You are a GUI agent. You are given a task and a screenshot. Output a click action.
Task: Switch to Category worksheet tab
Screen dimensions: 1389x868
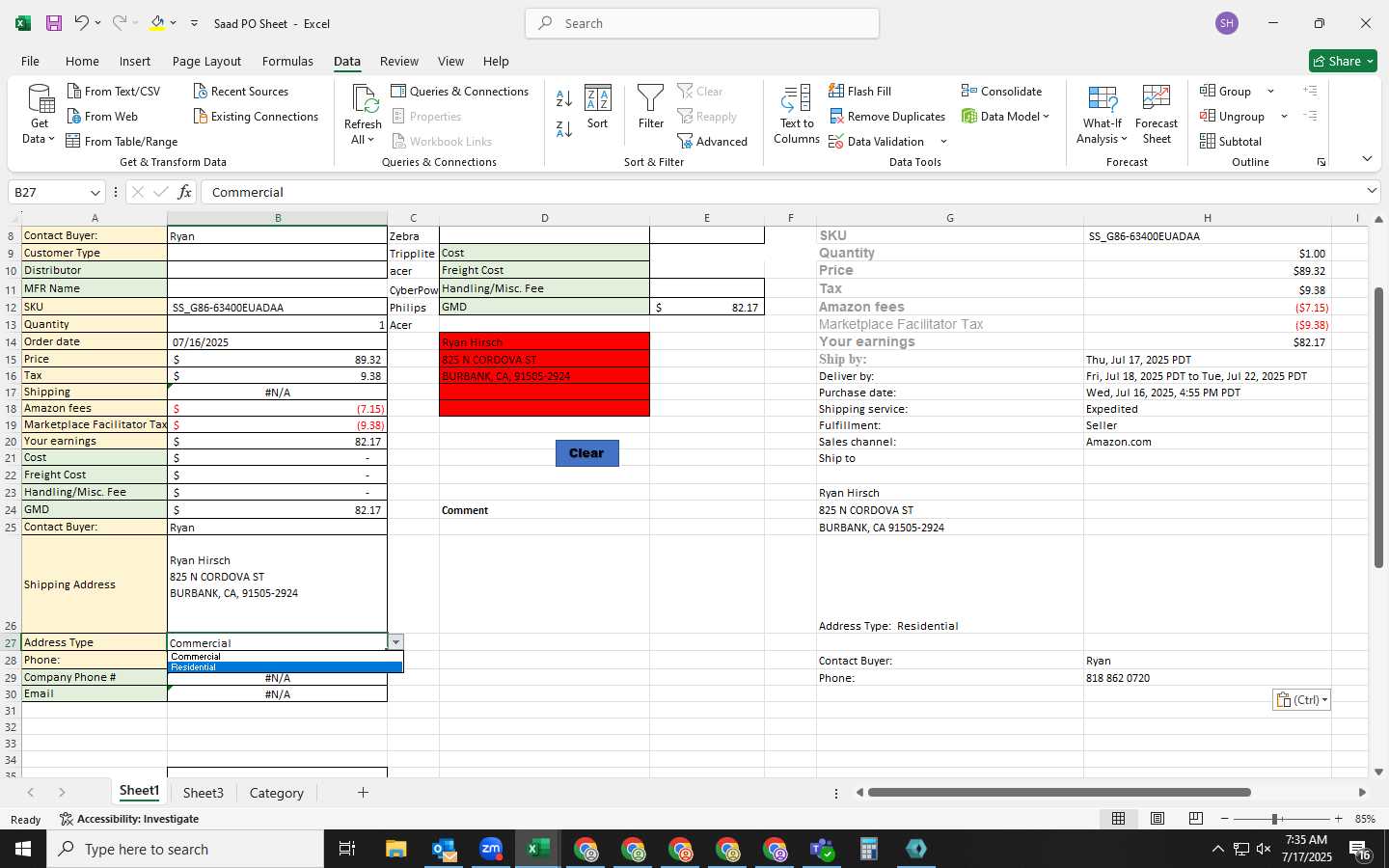pyautogui.click(x=276, y=793)
